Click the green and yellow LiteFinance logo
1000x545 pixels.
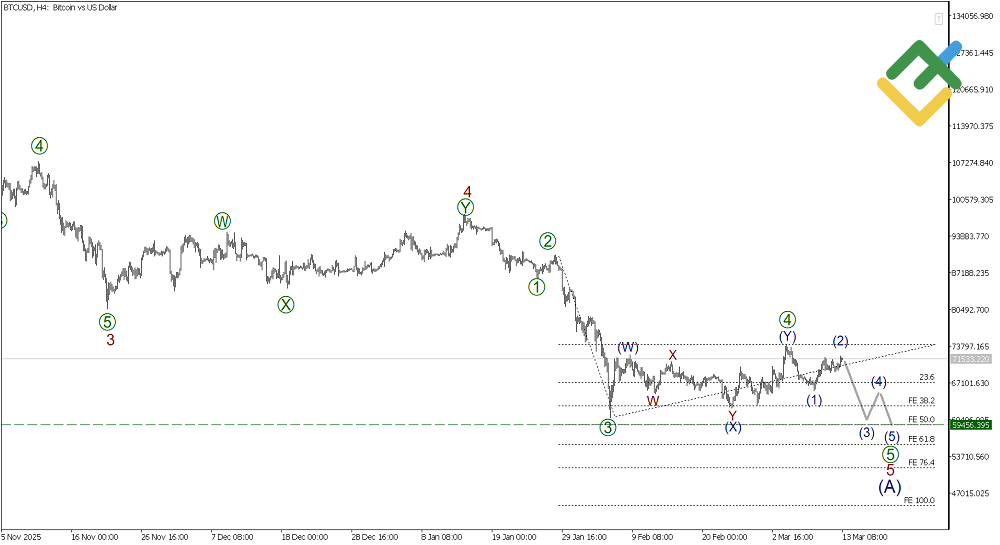(918, 83)
